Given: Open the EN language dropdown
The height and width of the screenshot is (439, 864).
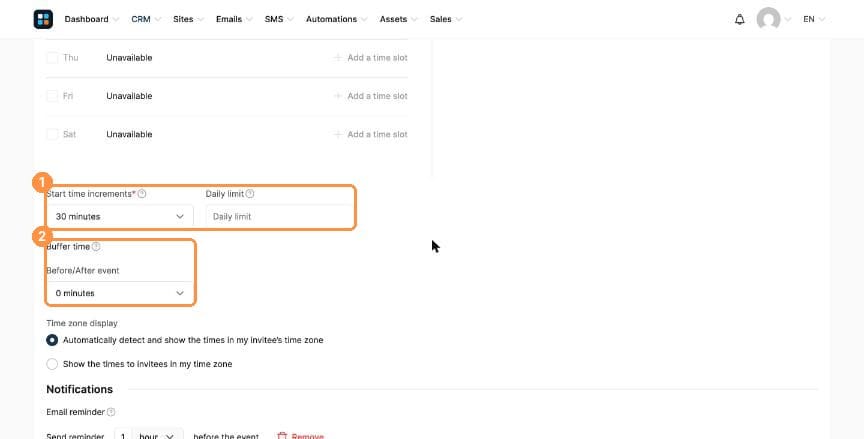Looking at the screenshot, I should click(x=814, y=19).
